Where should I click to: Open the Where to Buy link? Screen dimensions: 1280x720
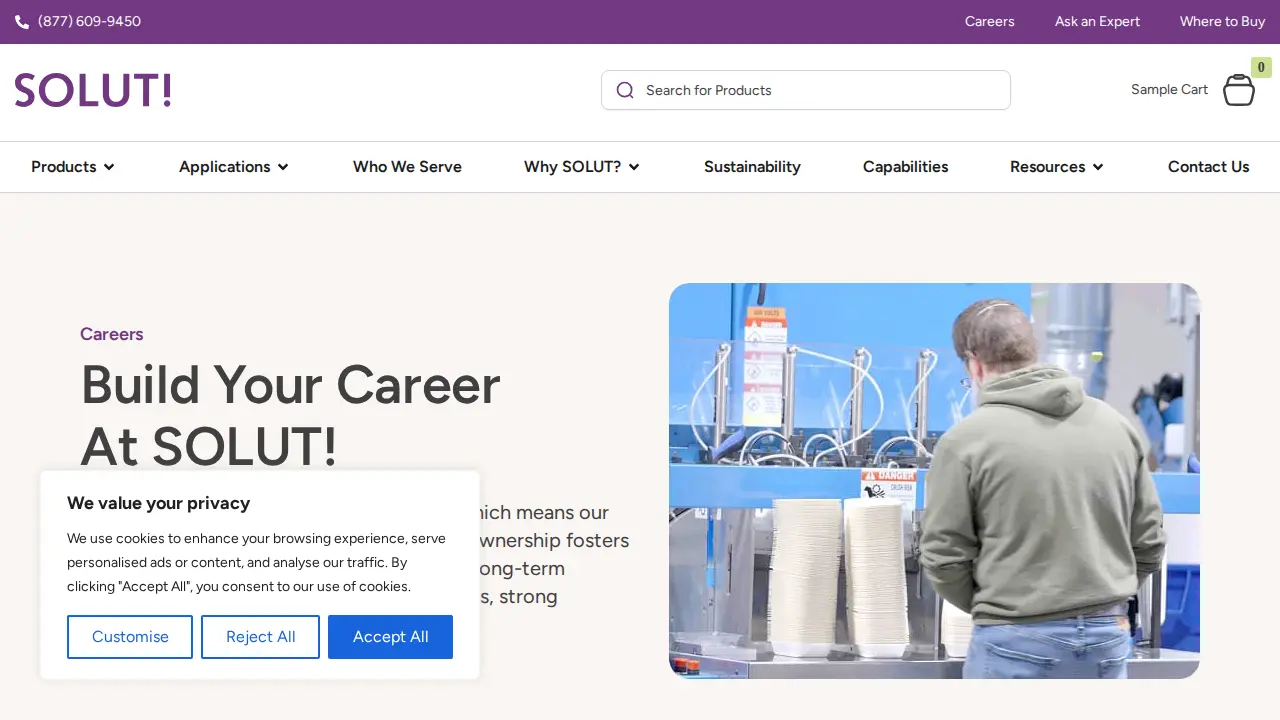point(1223,22)
